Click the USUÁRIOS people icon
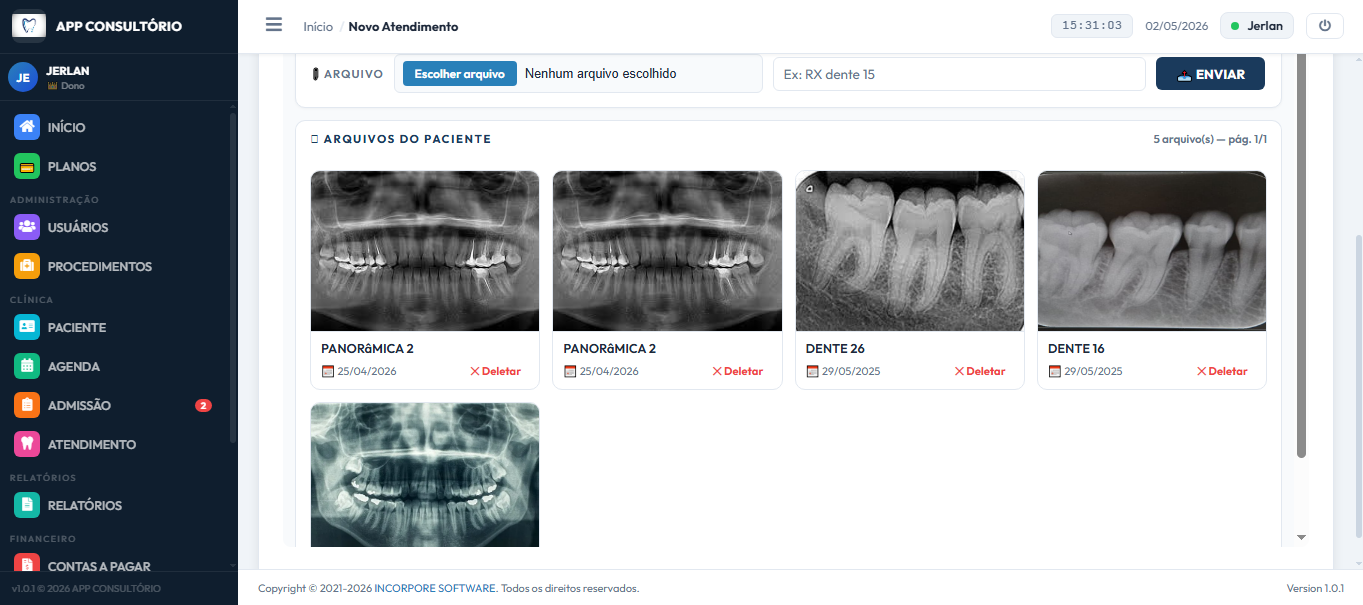1363x605 pixels. [x=27, y=227]
